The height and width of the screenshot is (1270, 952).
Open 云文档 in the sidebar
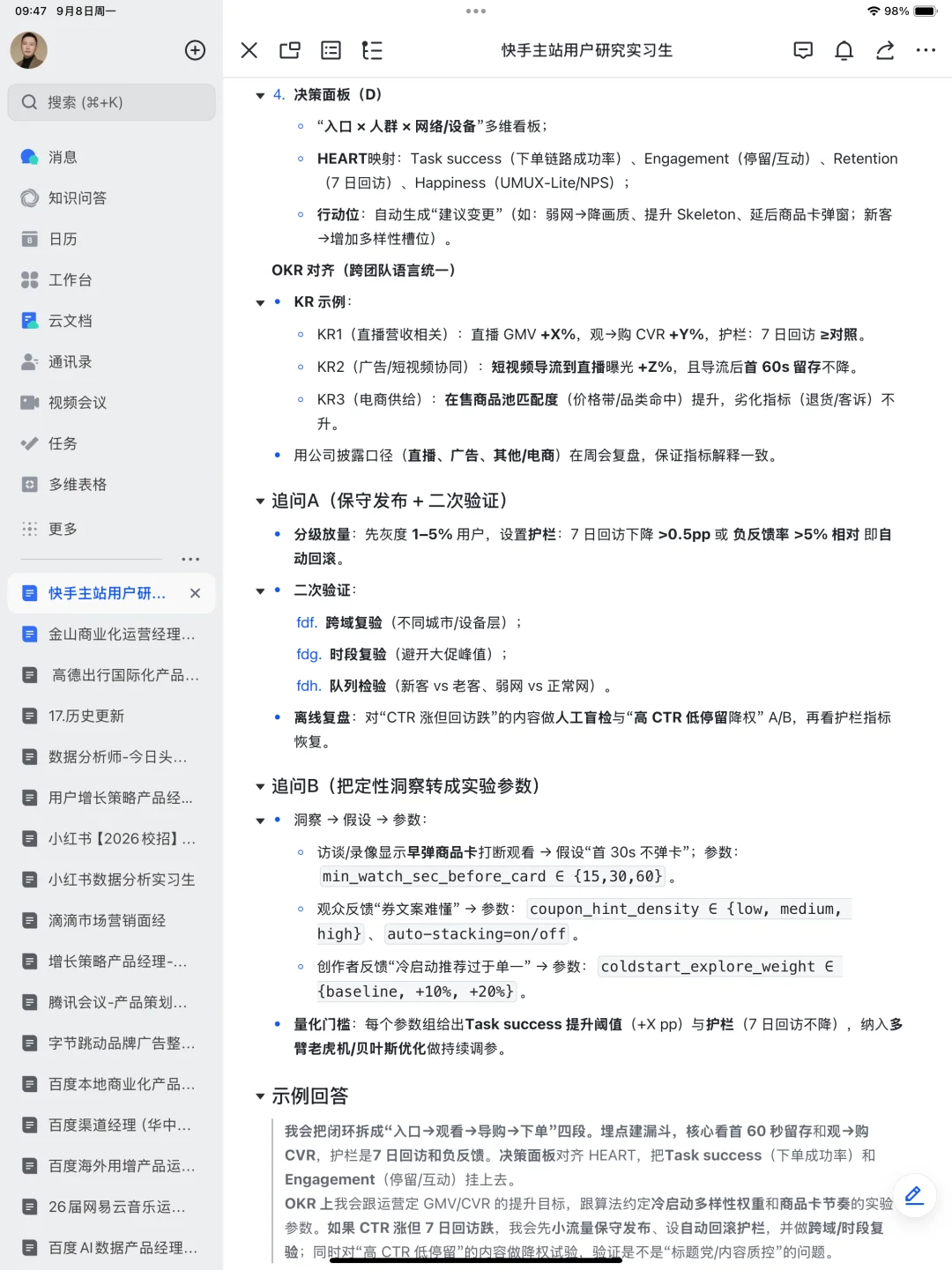coord(112,321)
